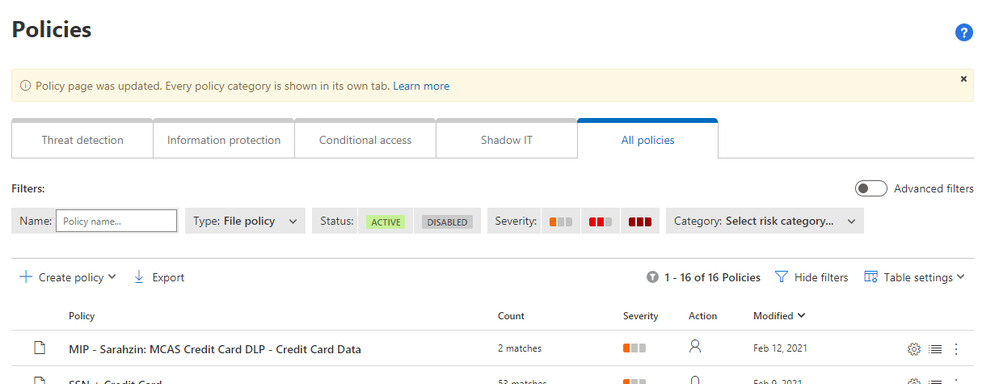Open settings gear for Credit Card DLP policy
Viewport: 999px width, 384px height.
tap(914, 349)
